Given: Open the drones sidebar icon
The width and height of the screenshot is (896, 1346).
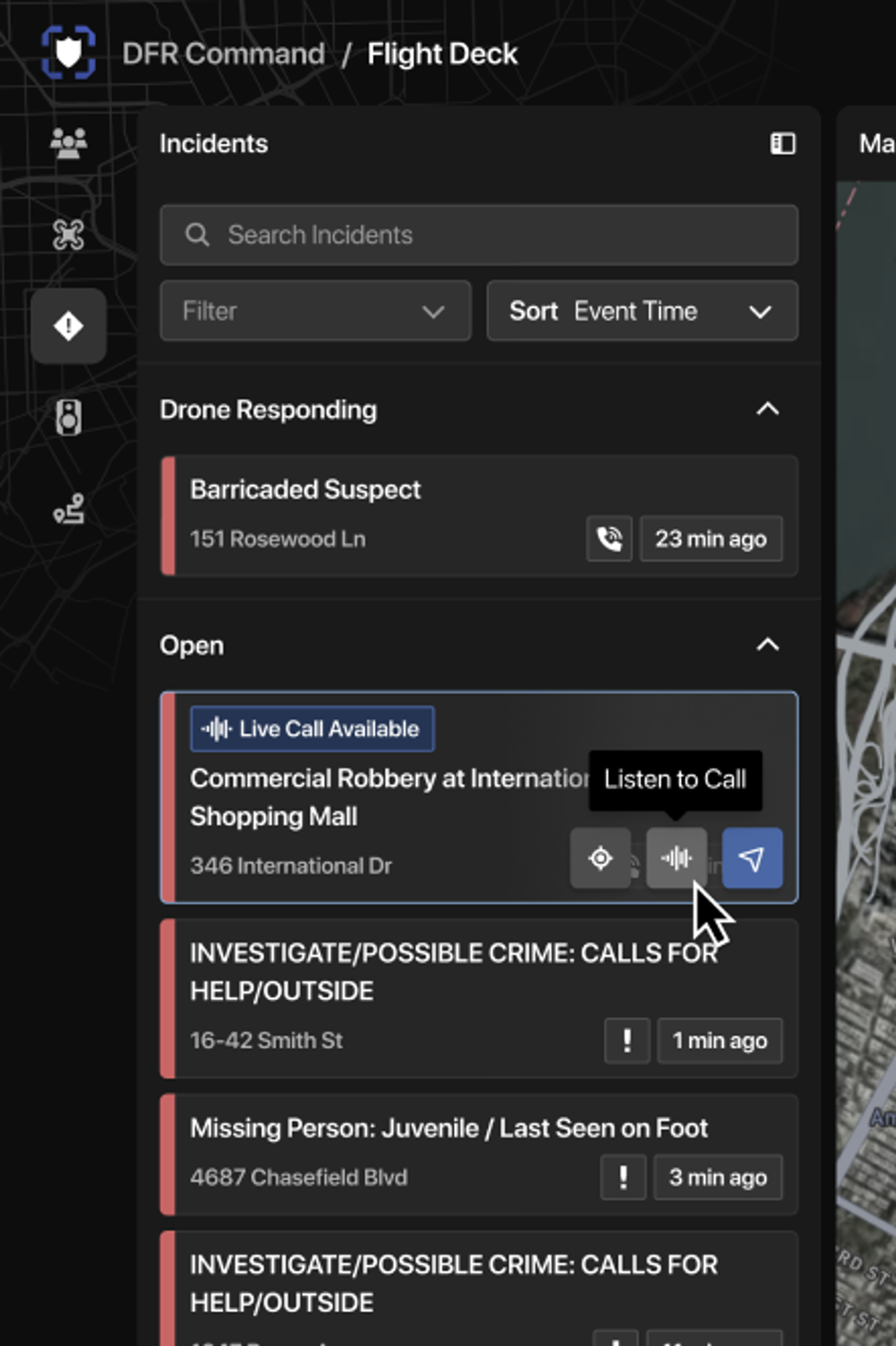Looking at the screenshot, I should tap(69, 235).
